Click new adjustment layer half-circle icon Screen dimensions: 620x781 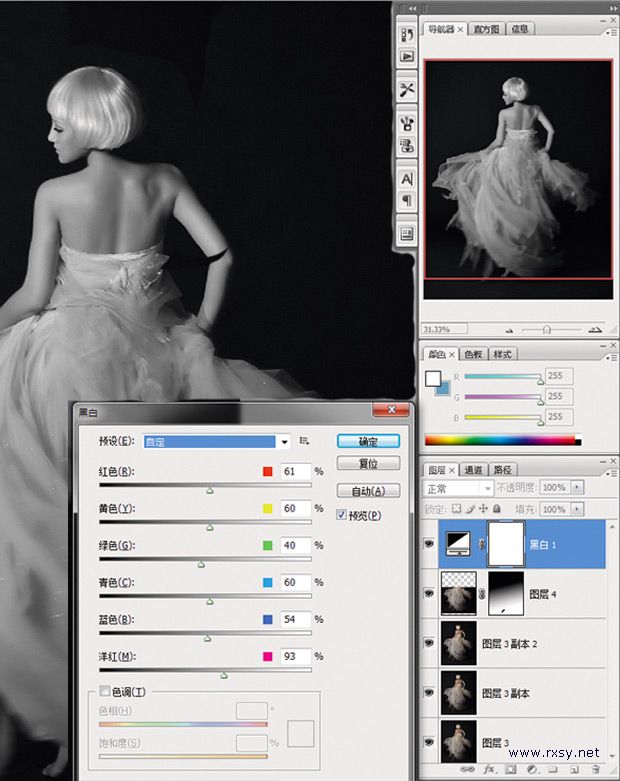click(x=532, y=770)
